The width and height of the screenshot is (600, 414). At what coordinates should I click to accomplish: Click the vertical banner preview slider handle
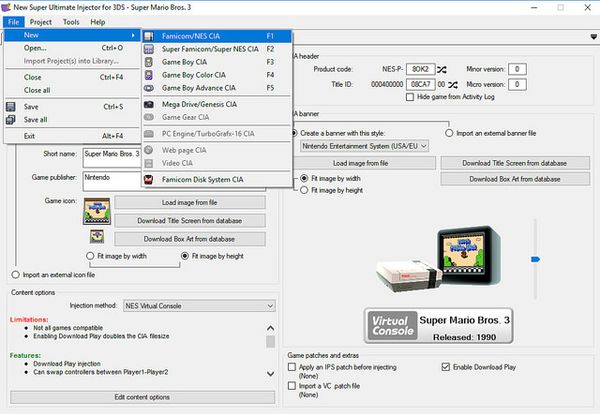(535, 259)
